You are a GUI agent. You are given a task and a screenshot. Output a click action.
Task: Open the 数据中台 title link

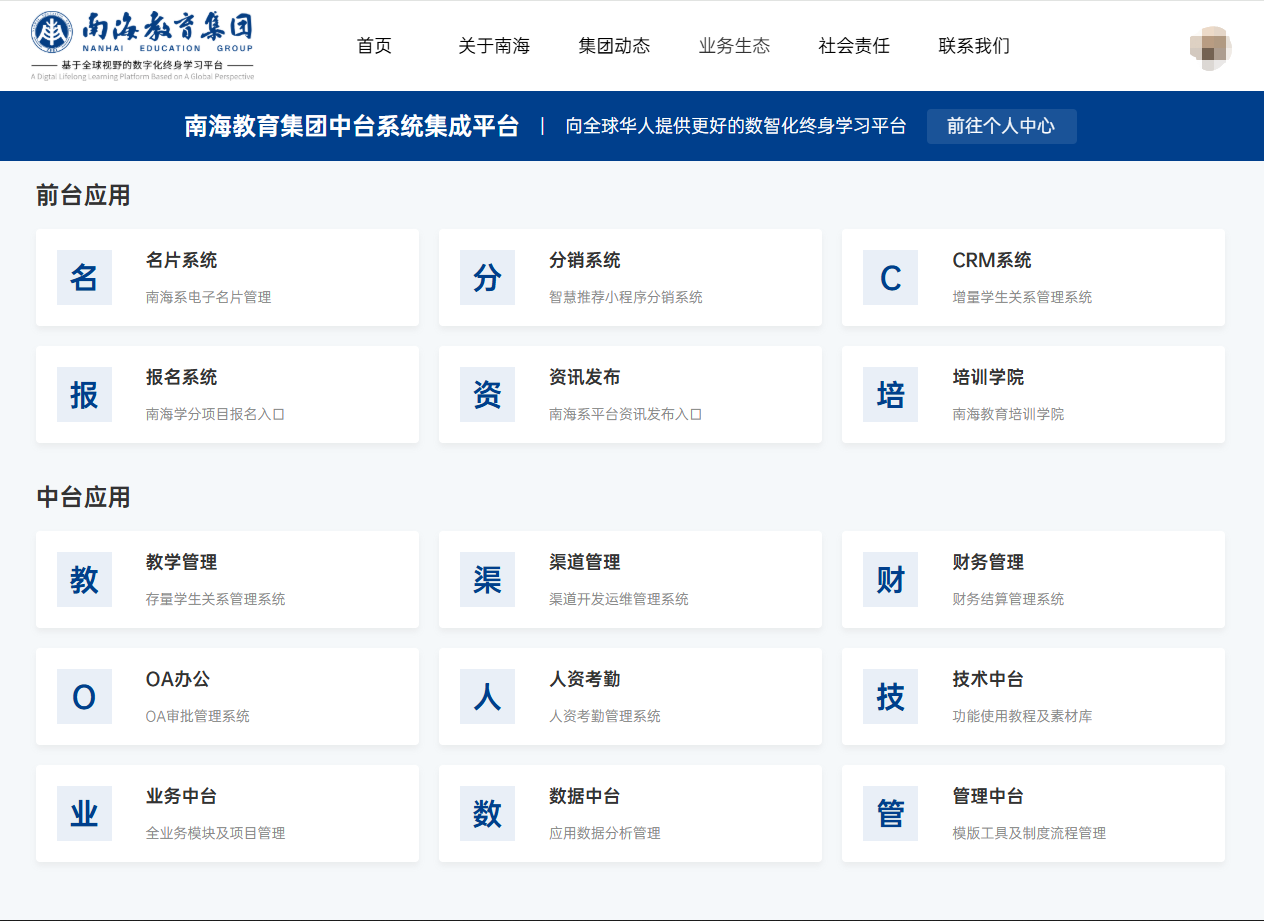[x=584, y=796]
